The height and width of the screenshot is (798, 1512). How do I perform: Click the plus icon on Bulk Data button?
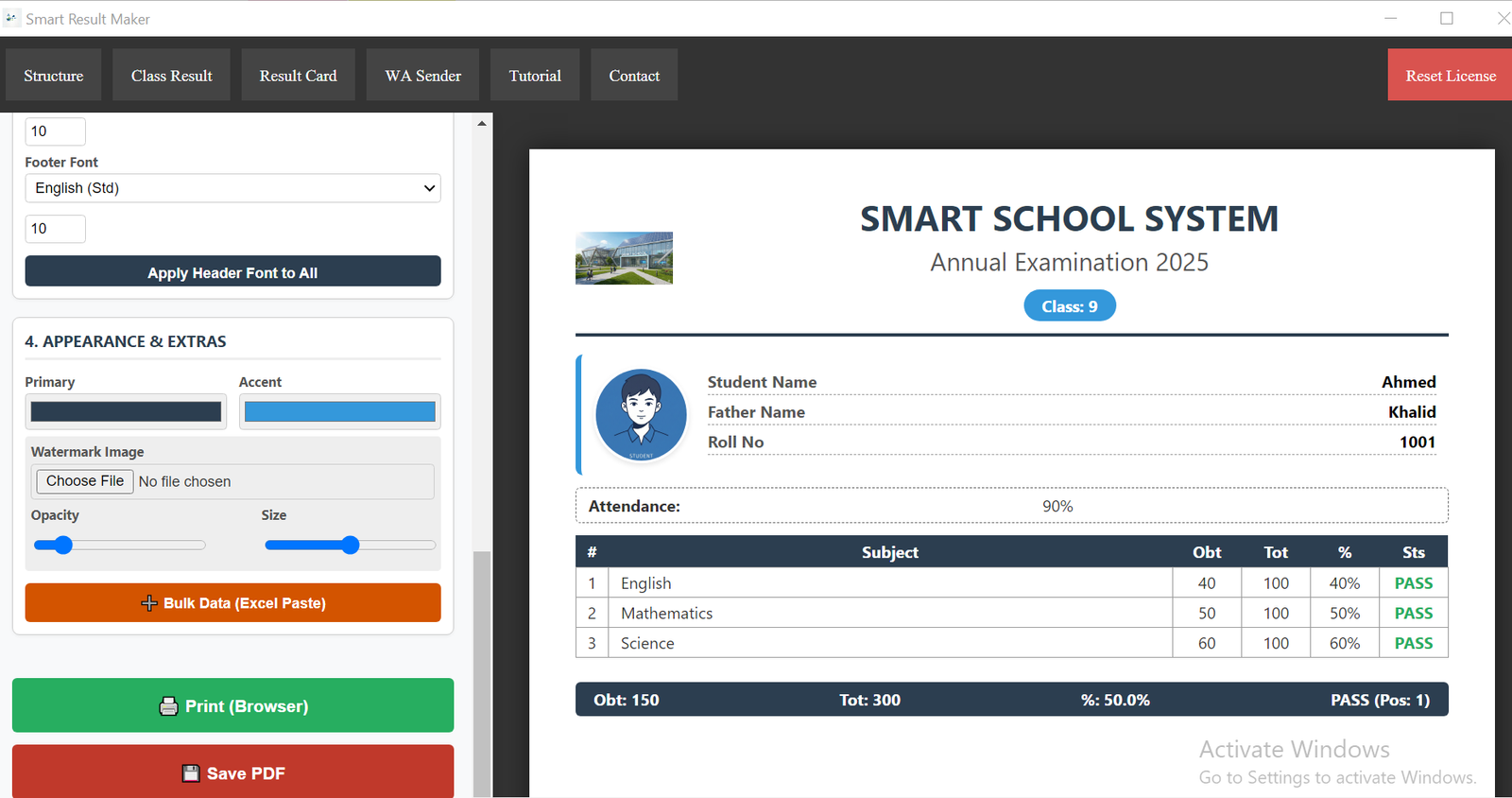point(148,603)
